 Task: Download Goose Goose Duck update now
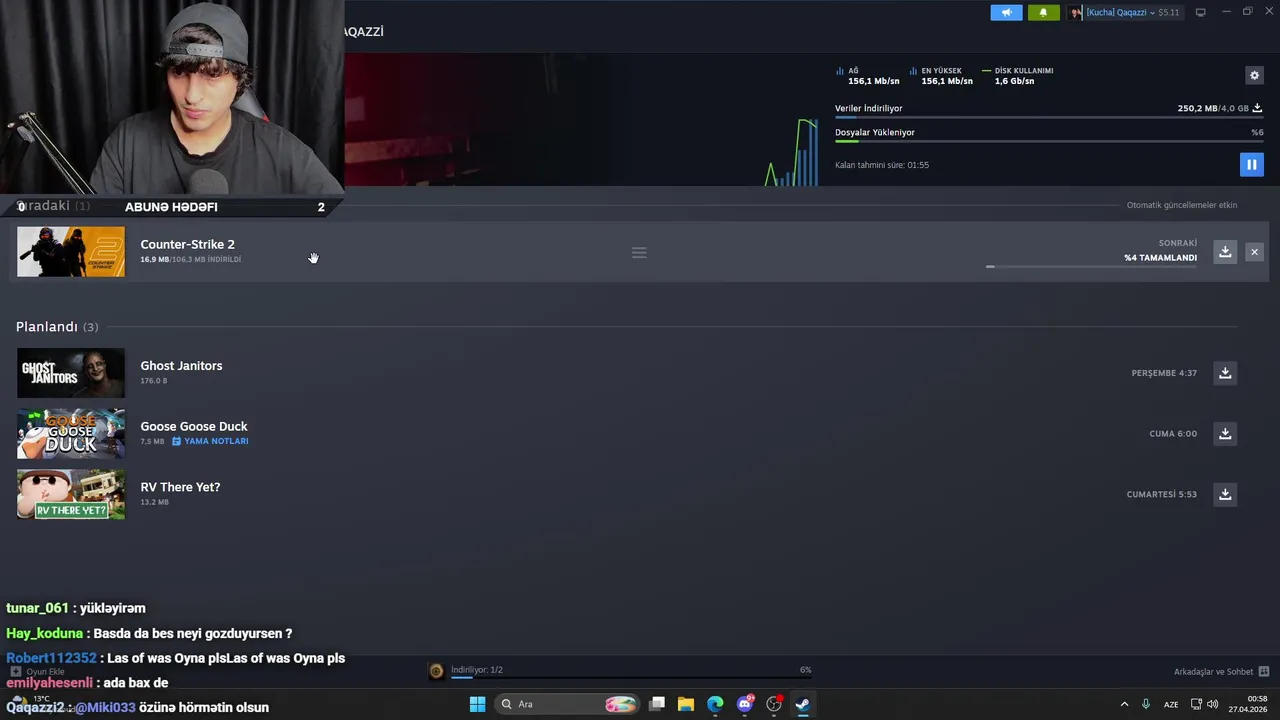pyautogui.click(x=1225, y=434)
